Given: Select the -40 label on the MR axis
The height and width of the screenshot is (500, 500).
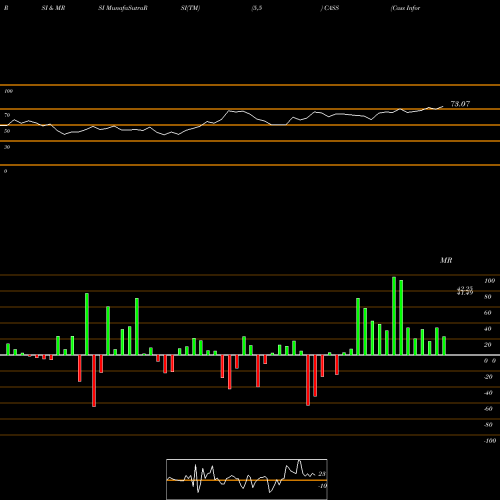Looking at the screenshot, I should [488, 393].
